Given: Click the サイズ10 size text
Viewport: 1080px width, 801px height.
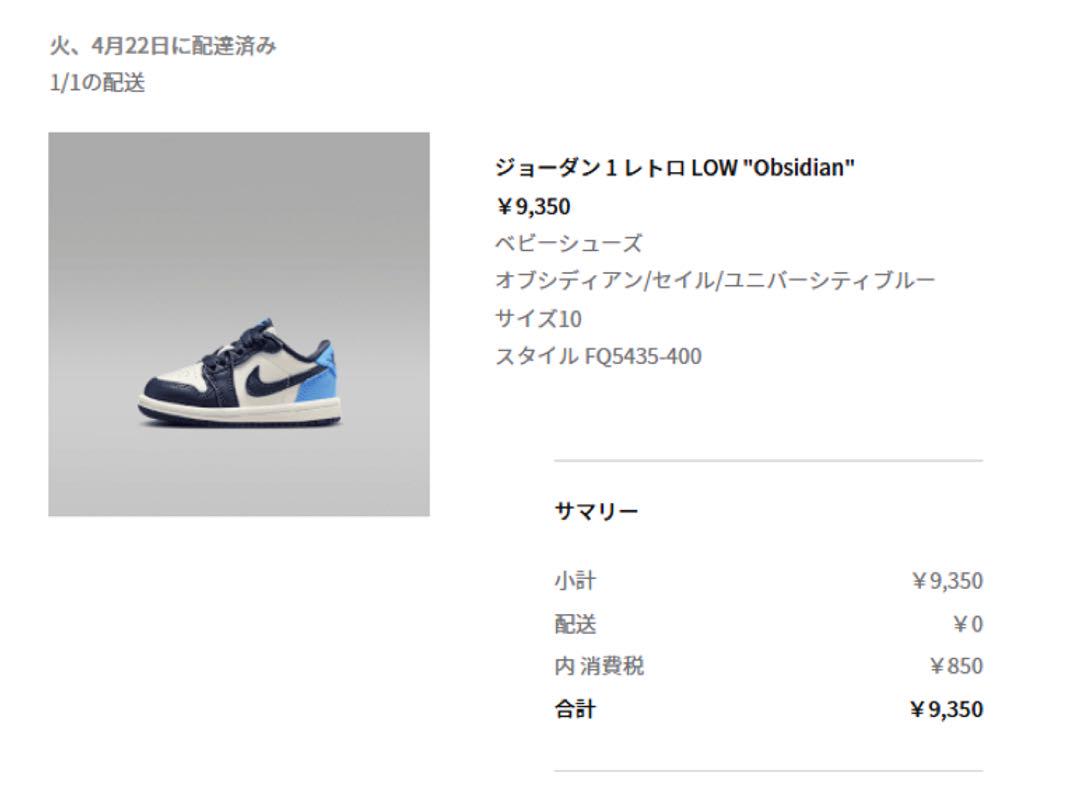Looking at the screenshot, I should pos(539,319).
